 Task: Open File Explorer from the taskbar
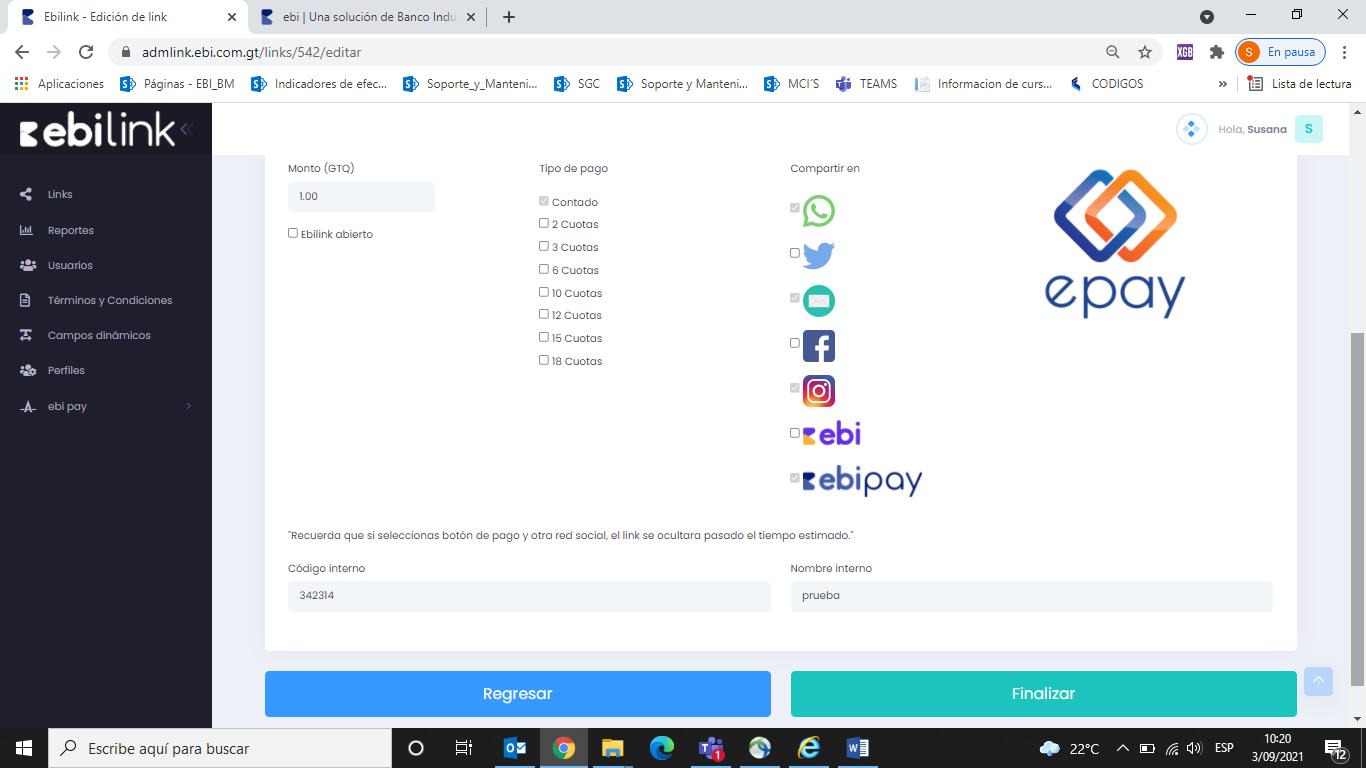[613, 748]
